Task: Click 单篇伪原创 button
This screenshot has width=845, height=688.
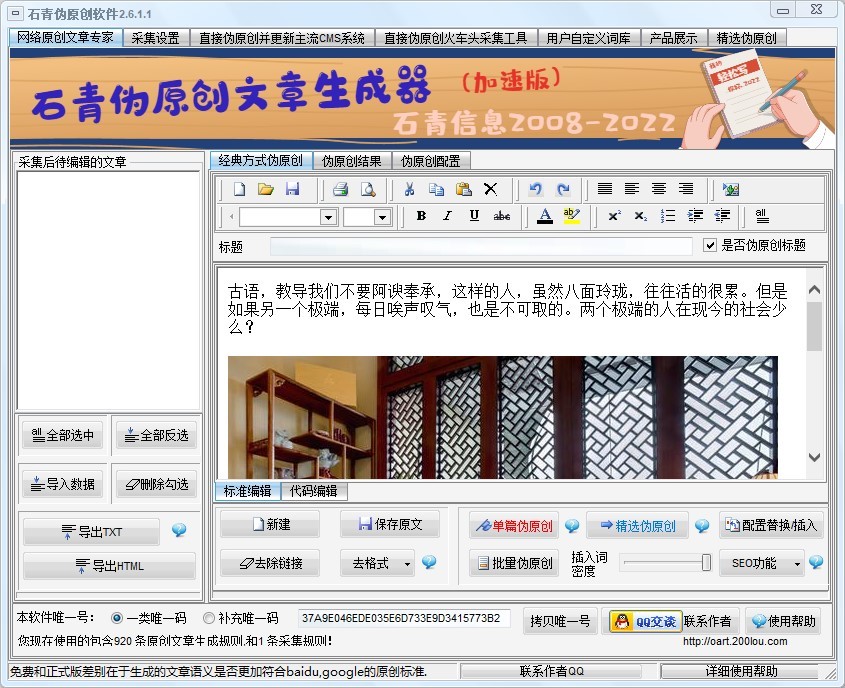Action: click(x=514, y=526)
